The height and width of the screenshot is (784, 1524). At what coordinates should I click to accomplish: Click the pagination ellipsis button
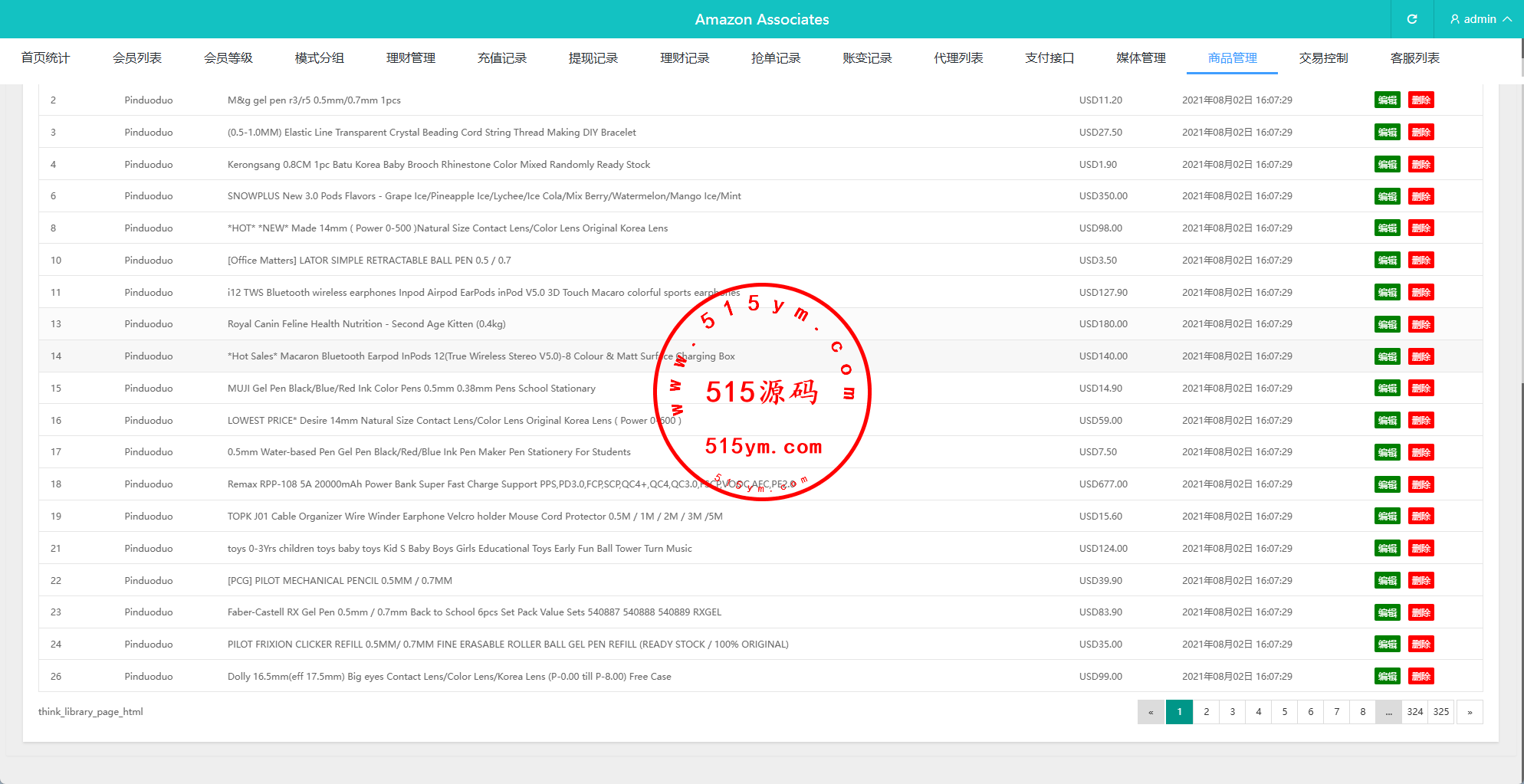(1388, 712)
